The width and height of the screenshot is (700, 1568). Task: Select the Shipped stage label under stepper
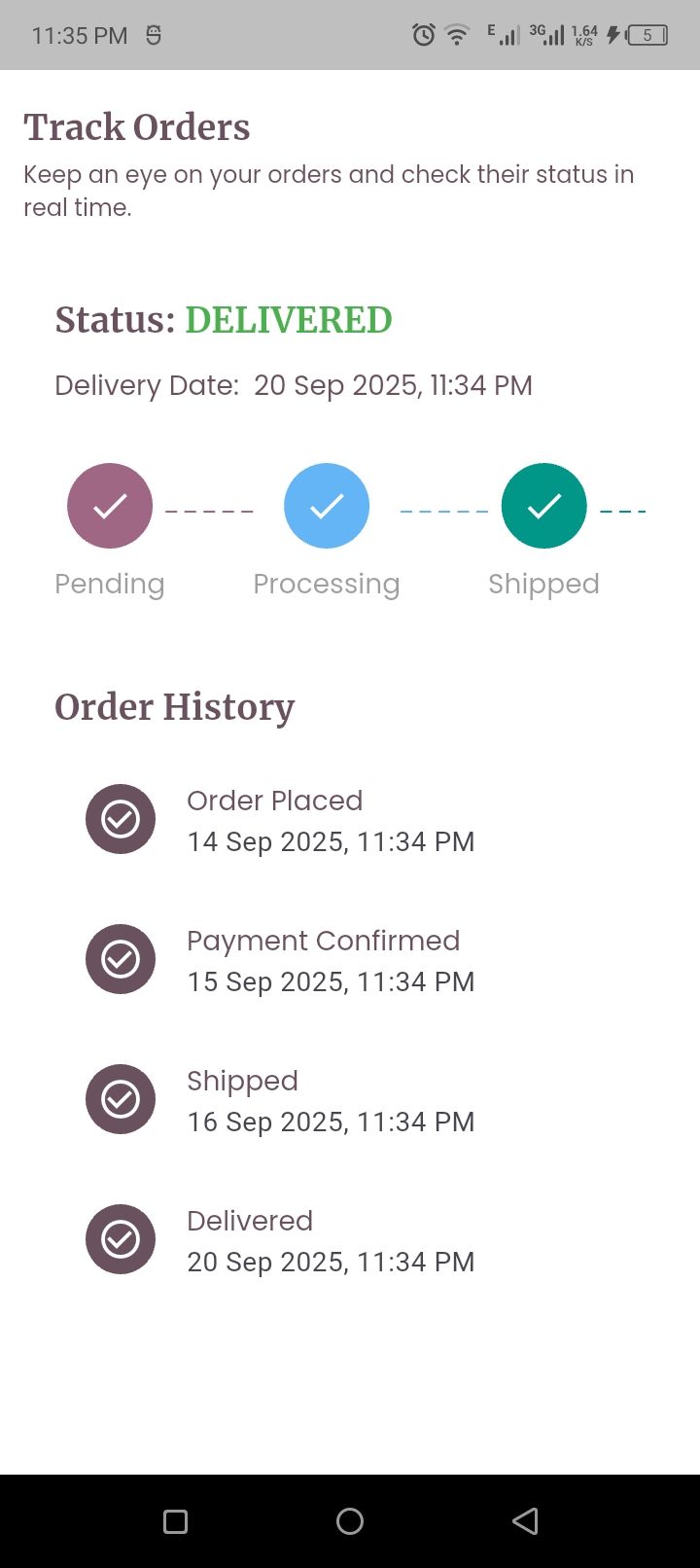[543, 584]
